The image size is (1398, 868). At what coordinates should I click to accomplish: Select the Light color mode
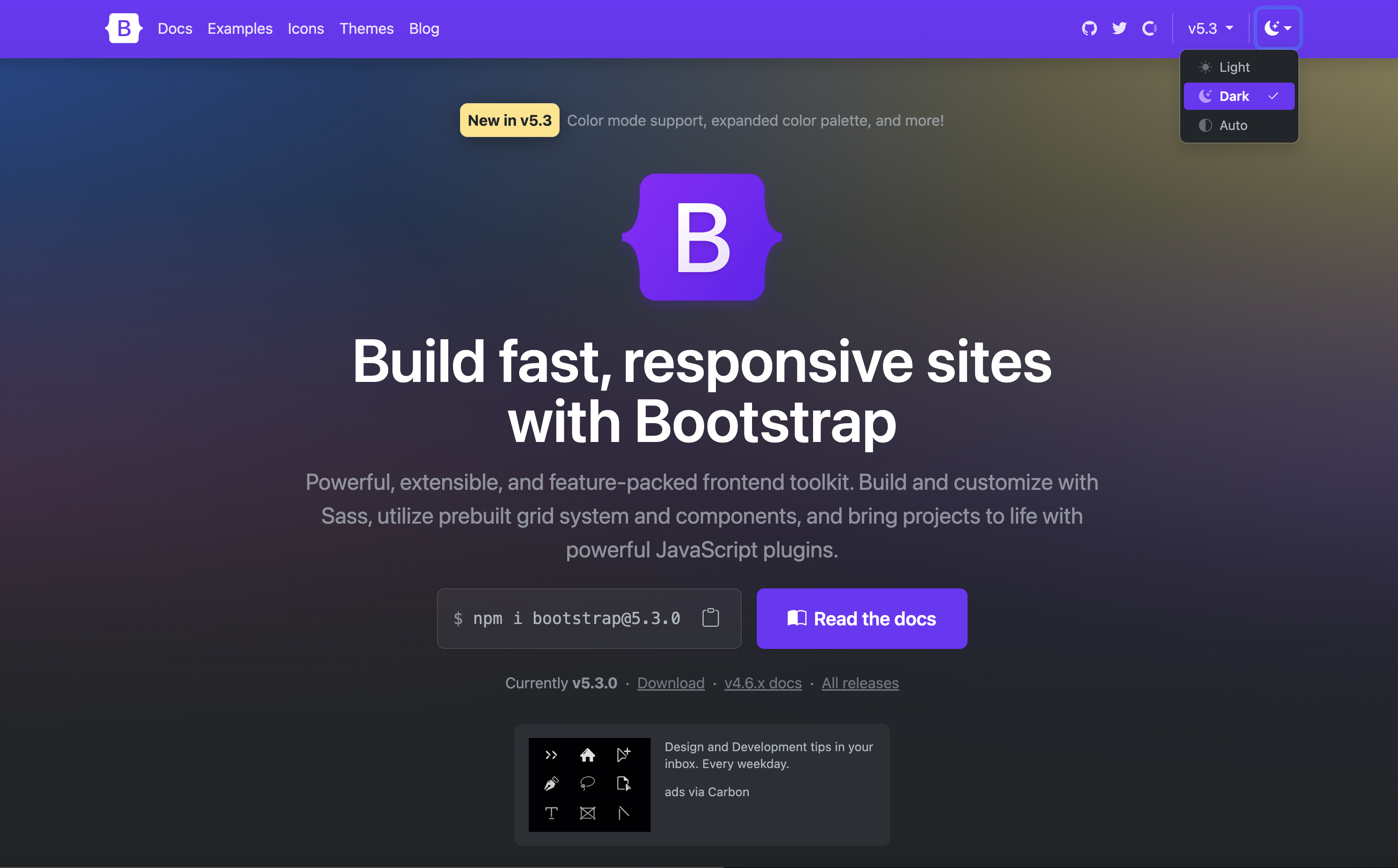pos(1235,67)
